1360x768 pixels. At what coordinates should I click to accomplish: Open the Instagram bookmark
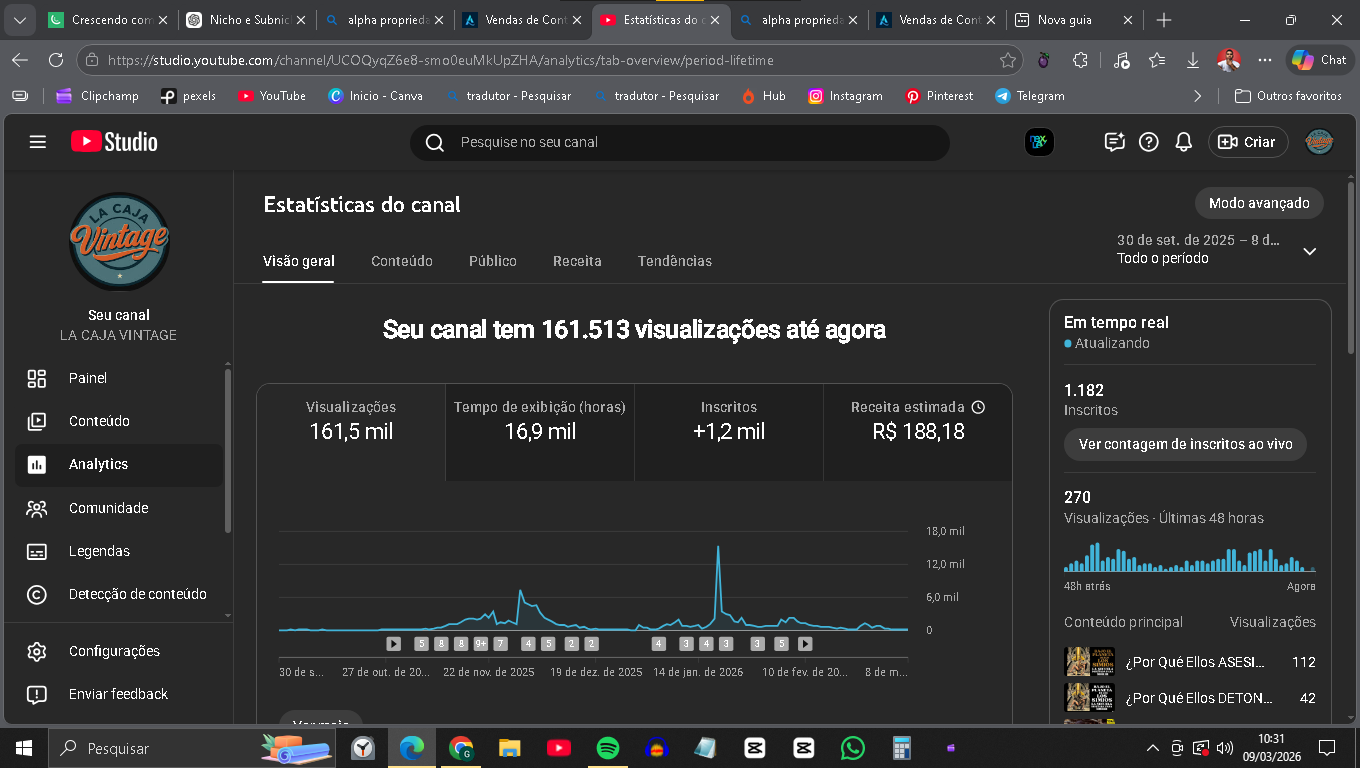(x=844, y=96)
